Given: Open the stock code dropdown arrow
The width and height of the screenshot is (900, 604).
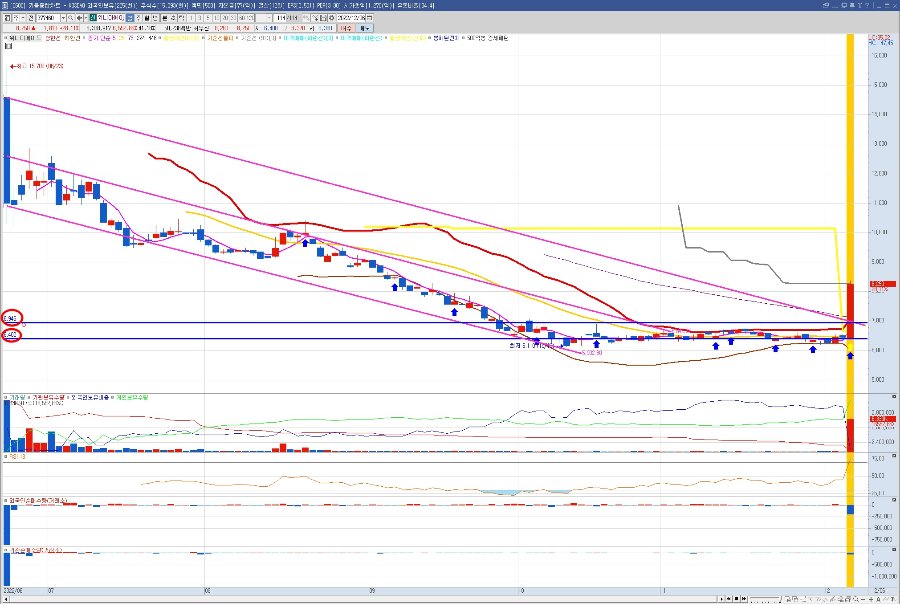Looking at the screenshot, I should coord(63,18).
